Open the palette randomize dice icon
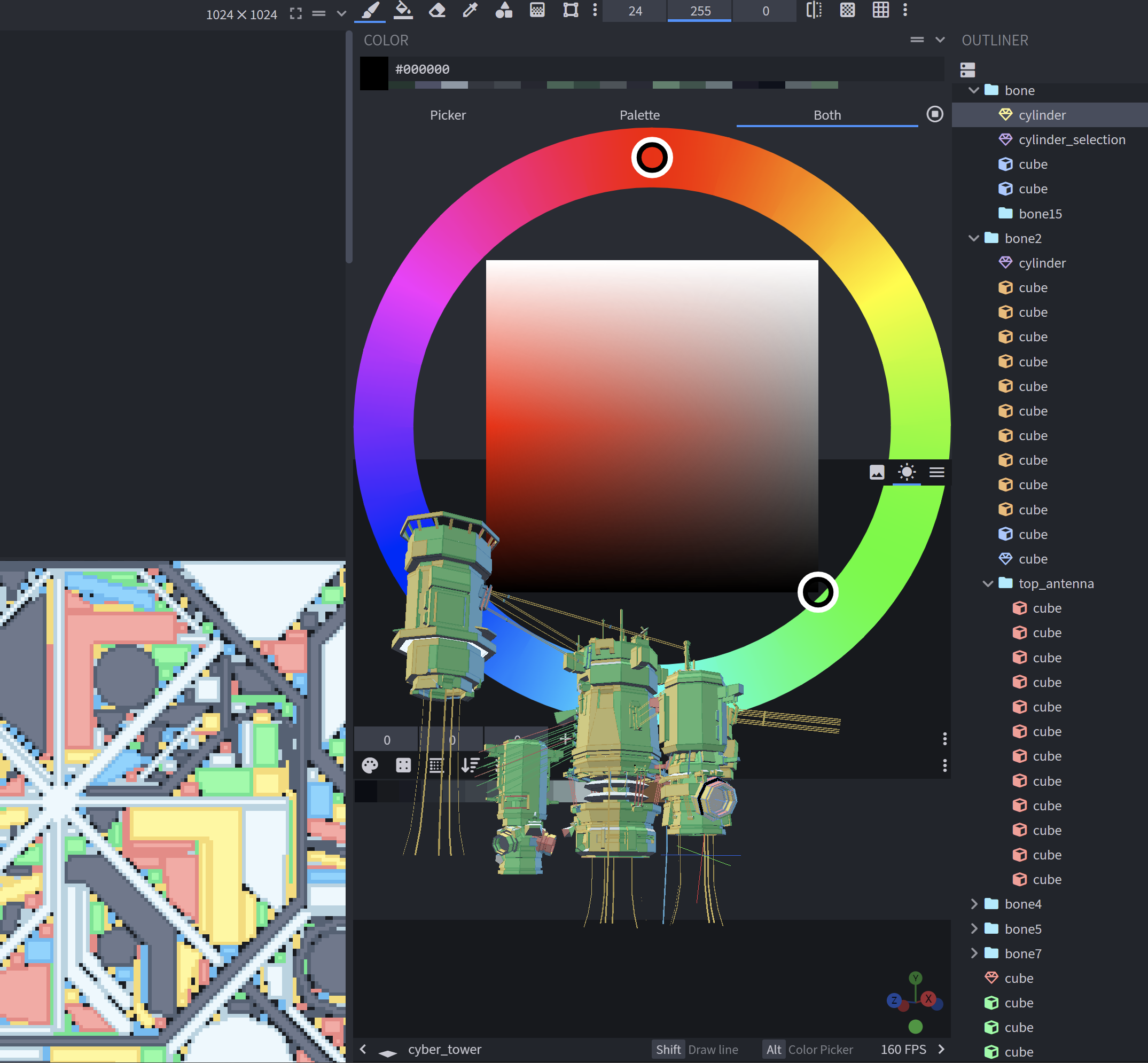 [403, 765]
